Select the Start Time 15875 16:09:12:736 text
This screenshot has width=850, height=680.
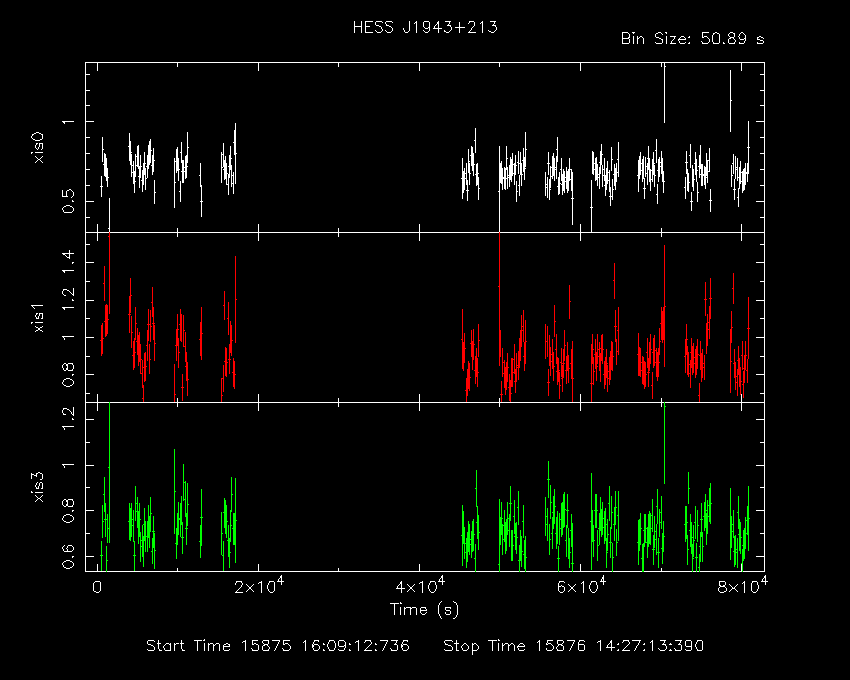(x=278, y=646)
